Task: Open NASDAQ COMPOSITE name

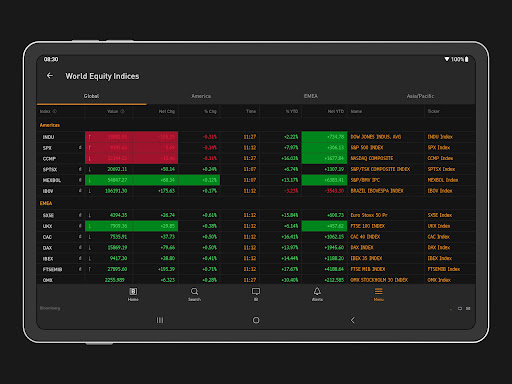Action: (x=372, y=158)
